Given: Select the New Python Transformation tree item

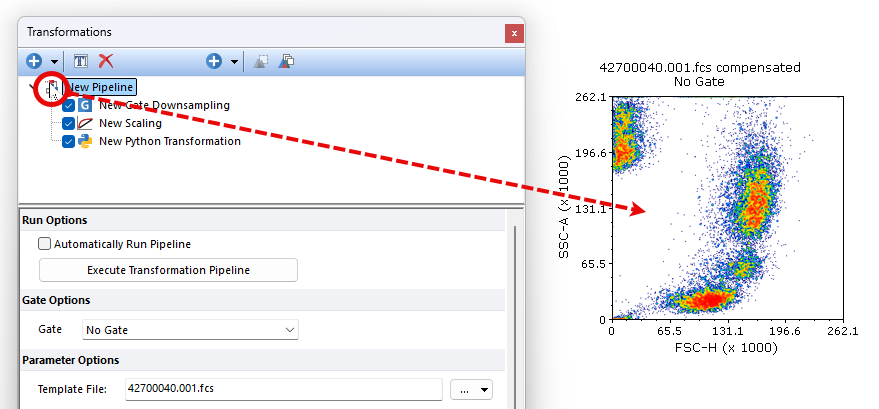Looking at the screenshot, I should coord(169,141).
